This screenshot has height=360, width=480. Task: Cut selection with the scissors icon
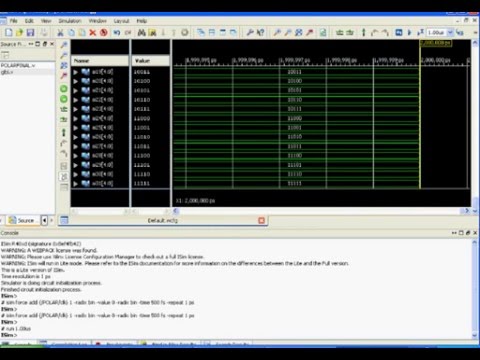point(60,32)
